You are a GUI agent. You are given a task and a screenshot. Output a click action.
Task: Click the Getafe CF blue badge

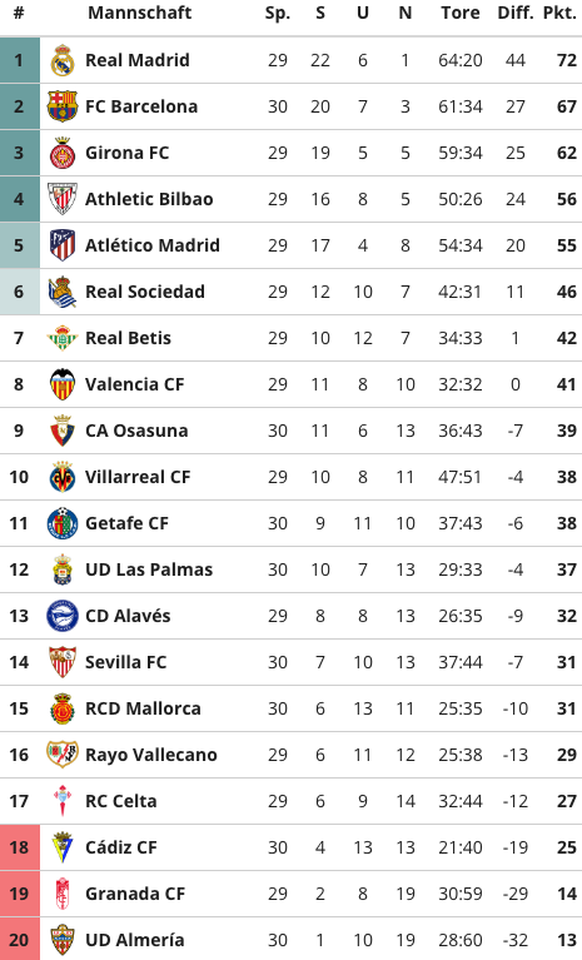coord(62,523)
